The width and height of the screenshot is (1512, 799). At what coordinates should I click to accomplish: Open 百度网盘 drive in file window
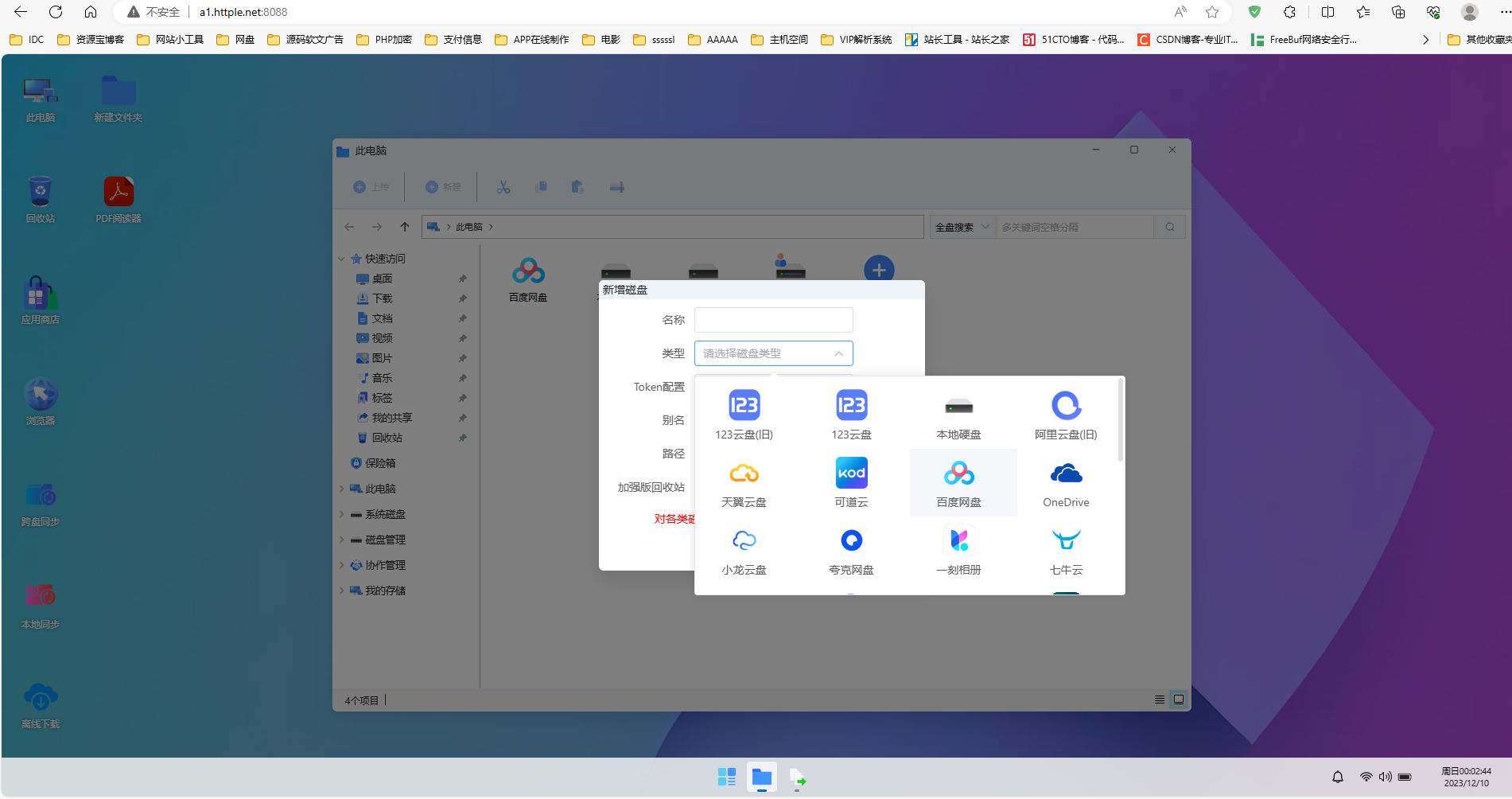click(x=528, y=279)
